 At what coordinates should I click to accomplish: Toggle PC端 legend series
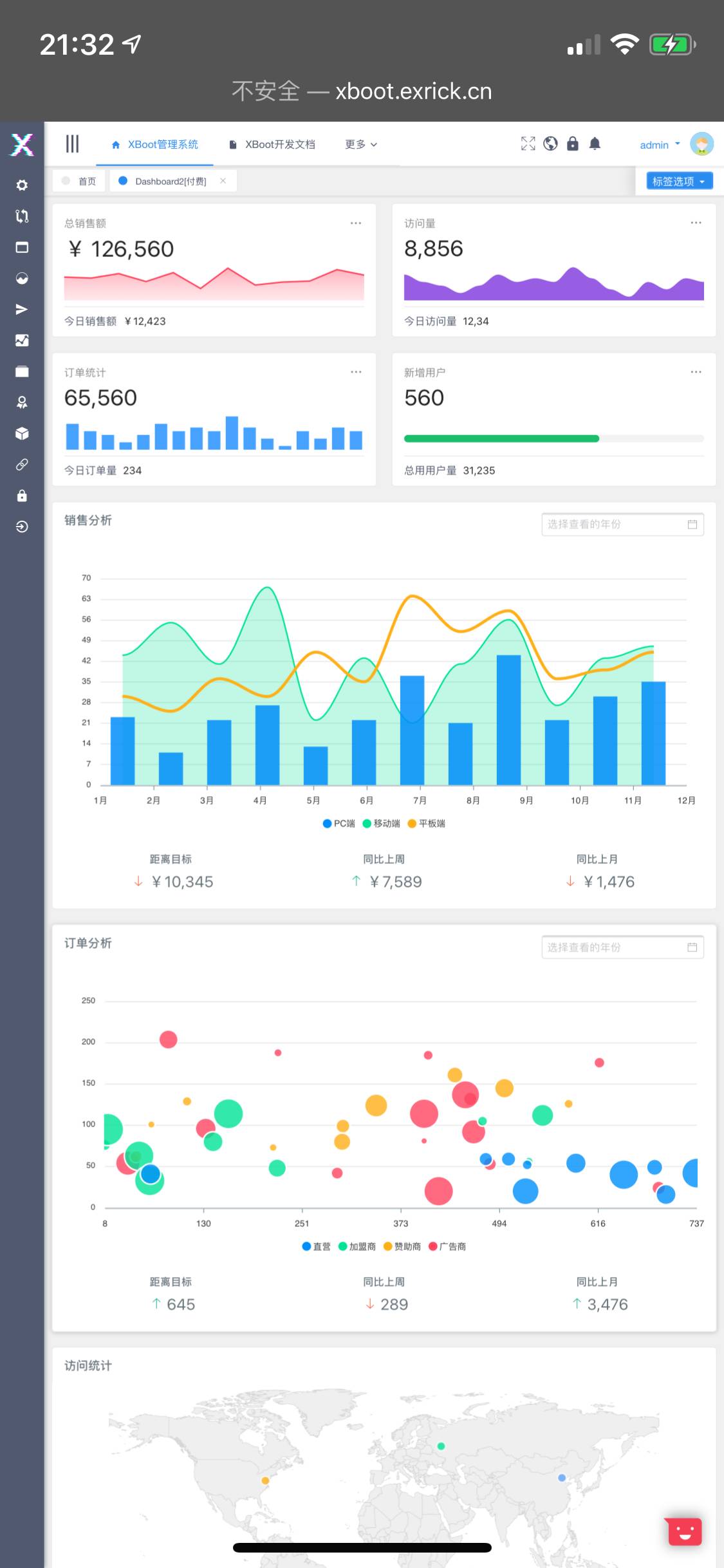click(x=339, y=823)
